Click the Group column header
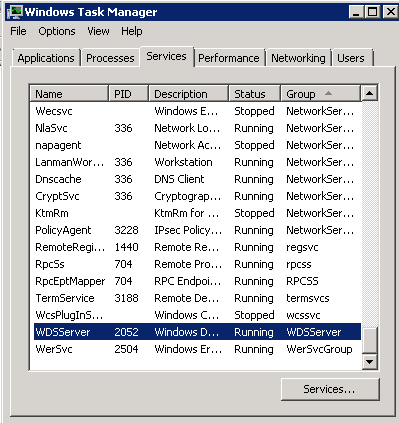 click(321, 94)
